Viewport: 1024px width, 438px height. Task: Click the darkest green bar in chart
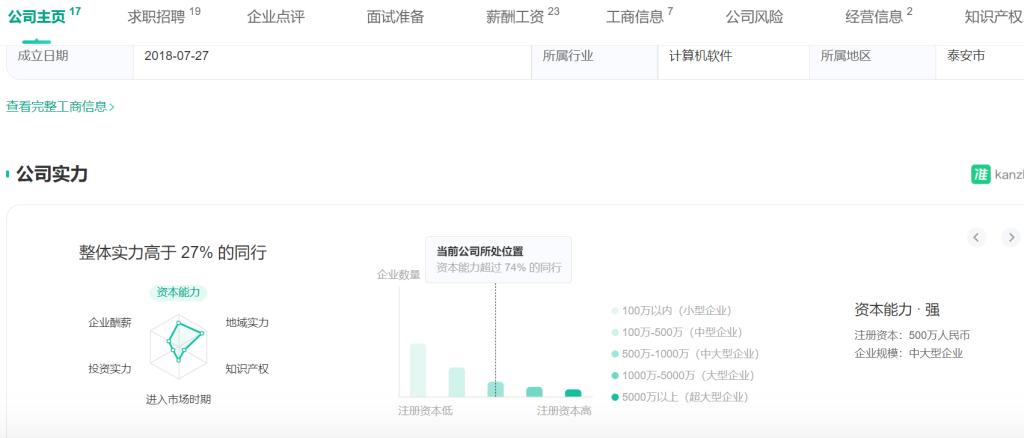[573, 393]
